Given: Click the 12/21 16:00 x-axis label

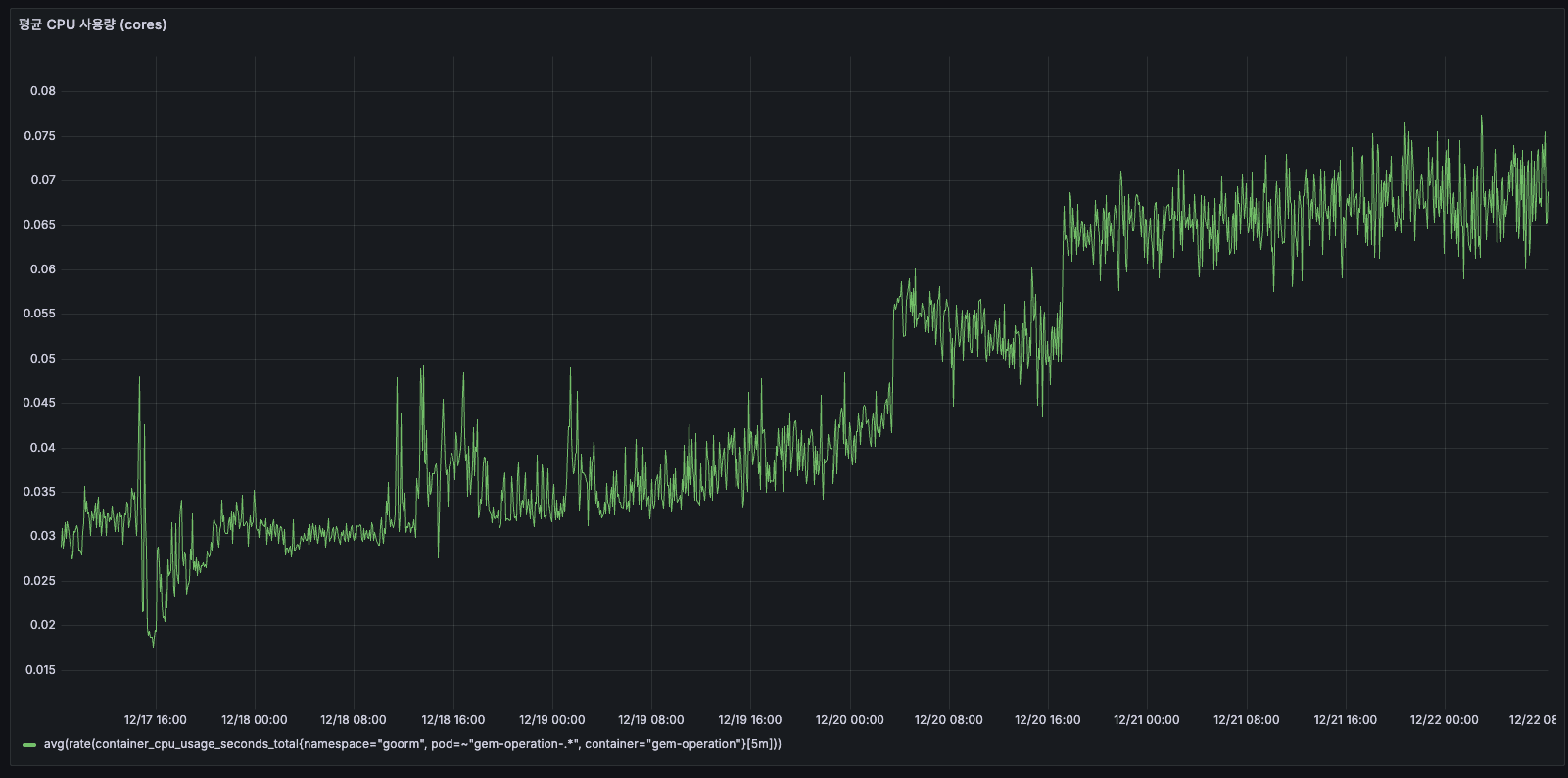Looking at the screenshot, I should point(1346,720).
